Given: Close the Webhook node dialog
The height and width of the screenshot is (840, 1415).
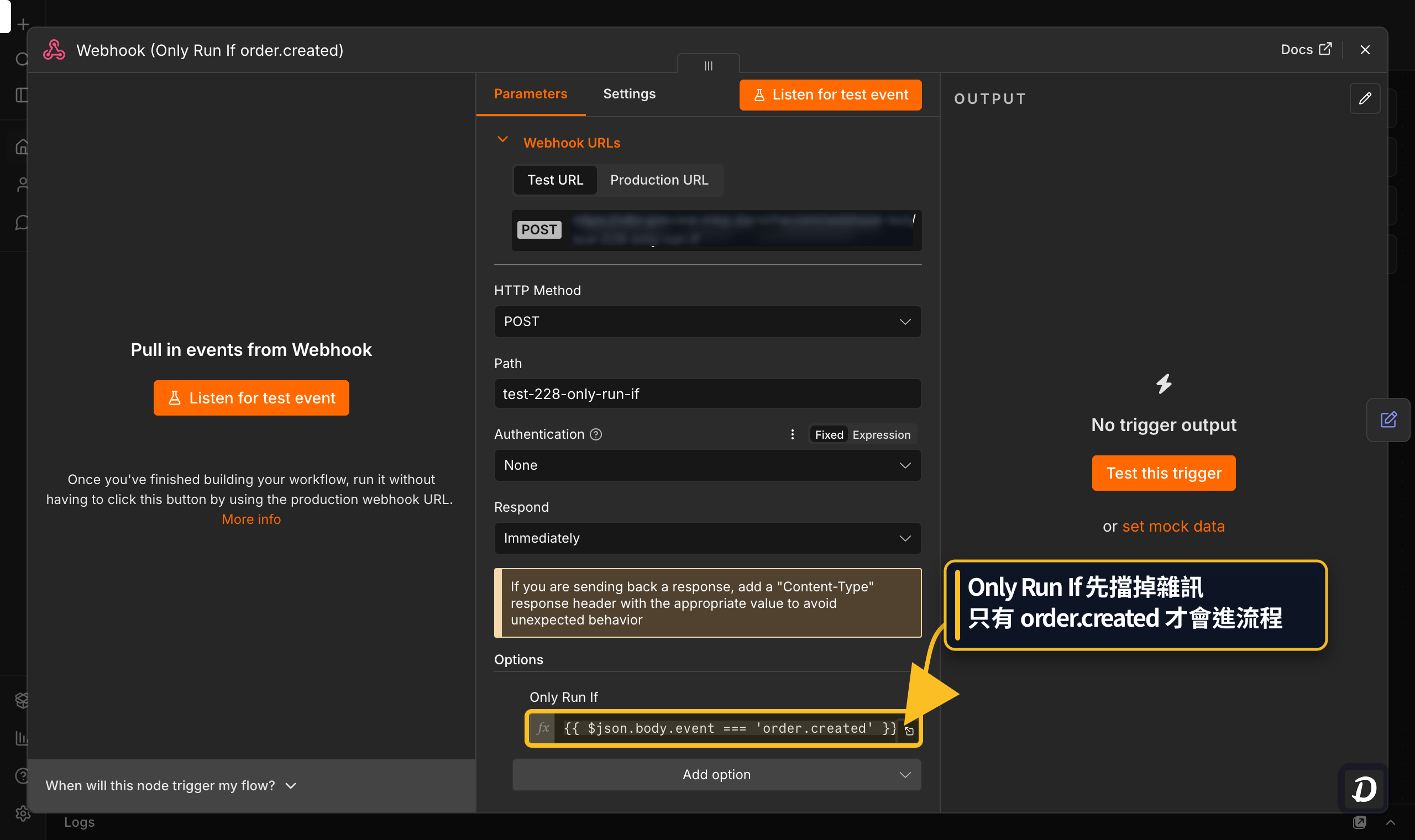Looking at the screenshot, I should tap(1365, 50).
